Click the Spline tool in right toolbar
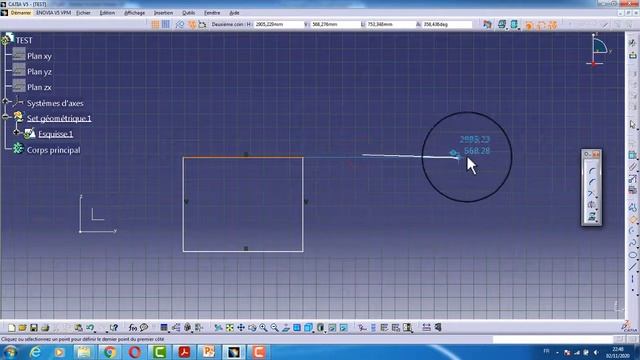Image resolution: width=640 pixels, height=360 pixels. click(633, 244)
